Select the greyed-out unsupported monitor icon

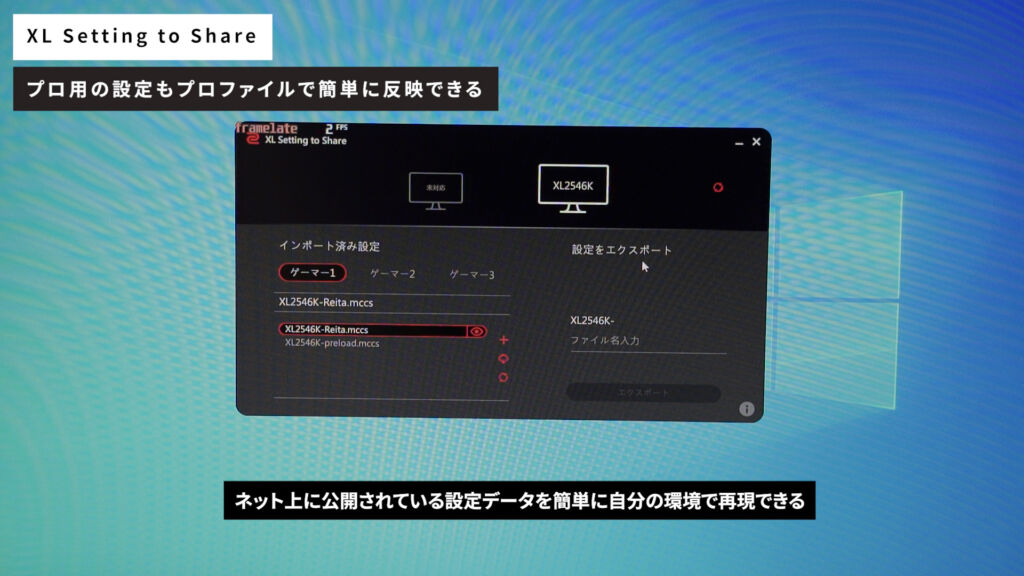pos(436,191)
